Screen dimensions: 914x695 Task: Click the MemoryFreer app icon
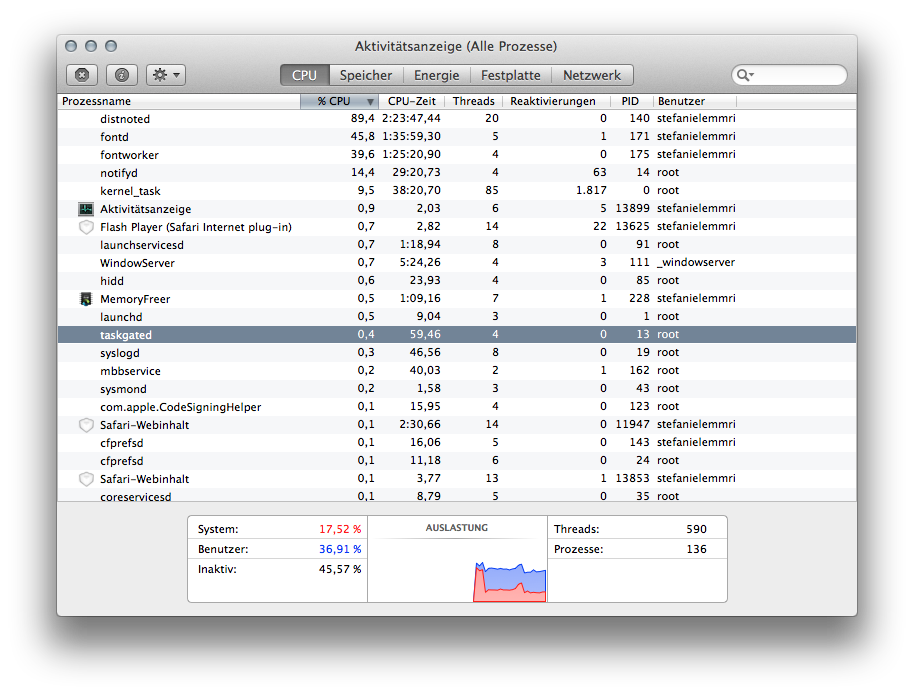(86, 299)
